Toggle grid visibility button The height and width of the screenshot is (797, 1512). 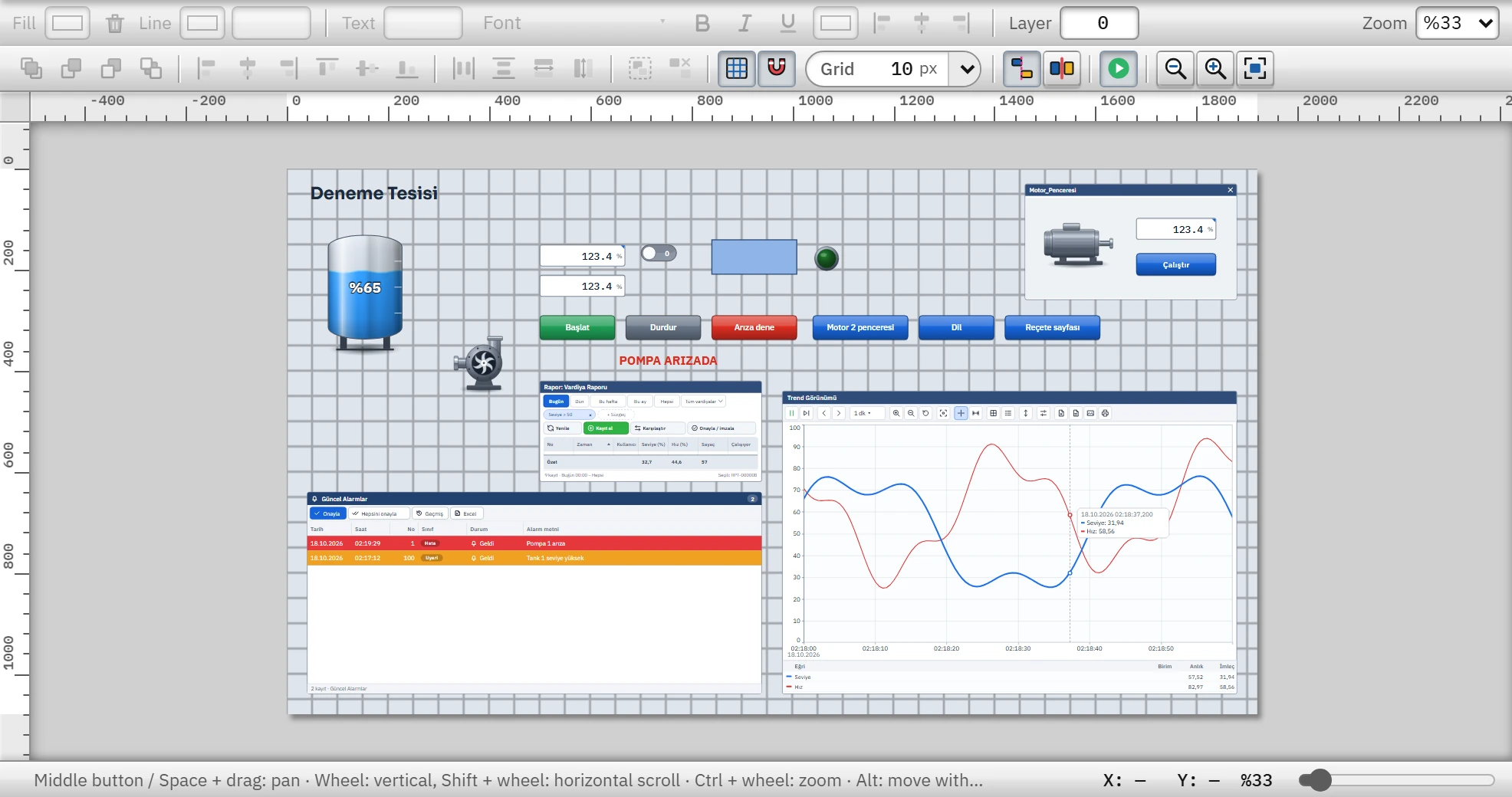coord(737,68)
